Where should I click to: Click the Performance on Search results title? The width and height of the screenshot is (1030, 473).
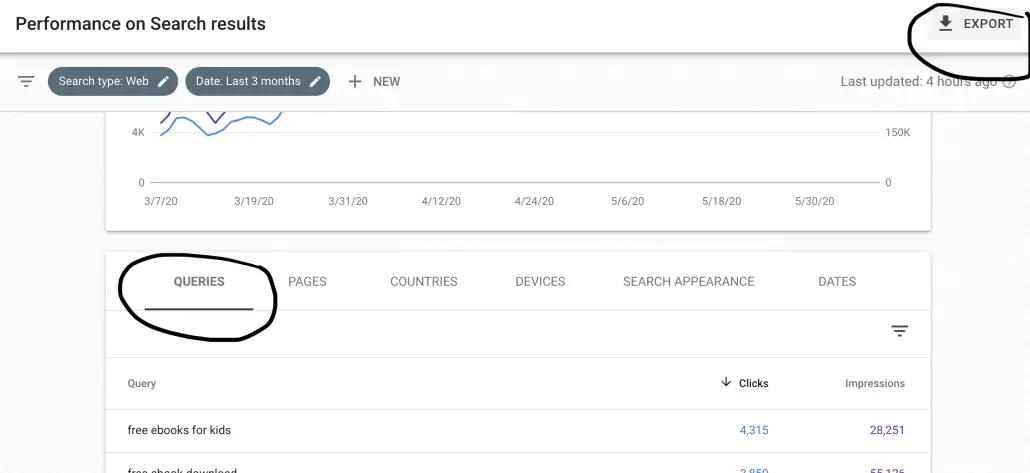(141, 24)
